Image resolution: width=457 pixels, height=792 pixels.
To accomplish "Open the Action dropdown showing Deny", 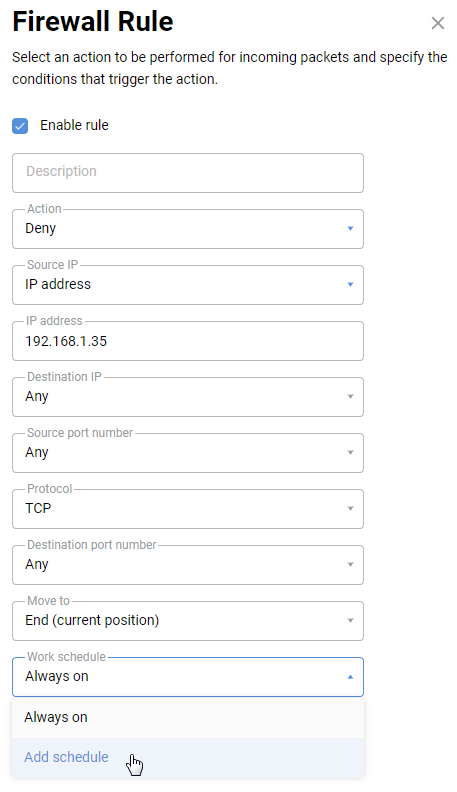I will (x=188, y=229).
